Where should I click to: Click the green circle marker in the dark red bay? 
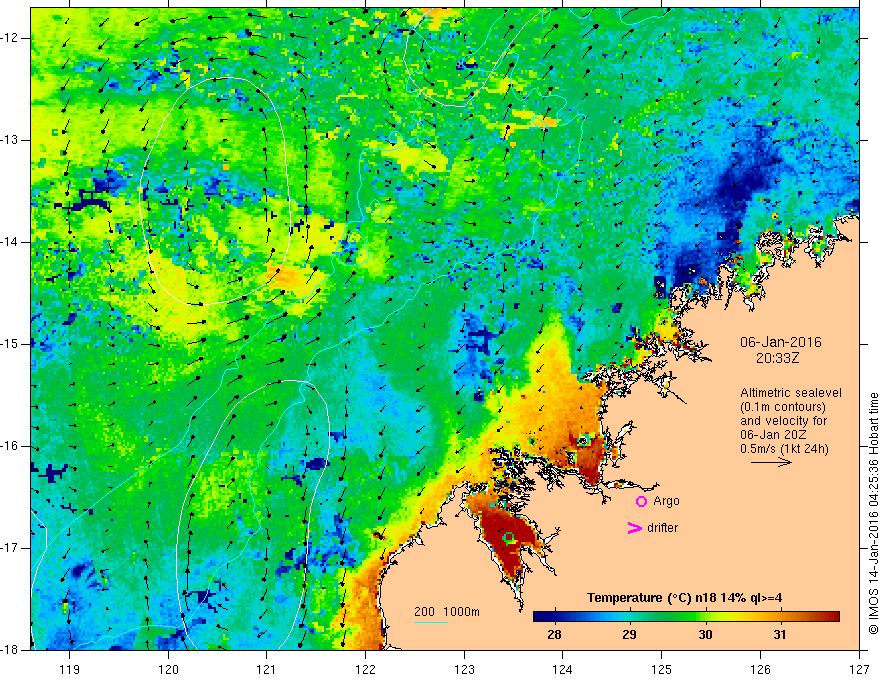point(509,537)
